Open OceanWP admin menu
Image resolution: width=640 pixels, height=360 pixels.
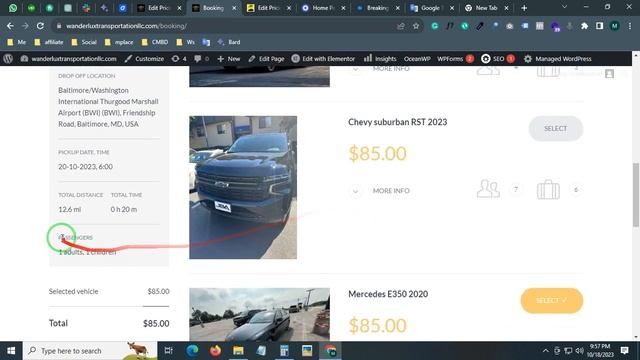417,59
